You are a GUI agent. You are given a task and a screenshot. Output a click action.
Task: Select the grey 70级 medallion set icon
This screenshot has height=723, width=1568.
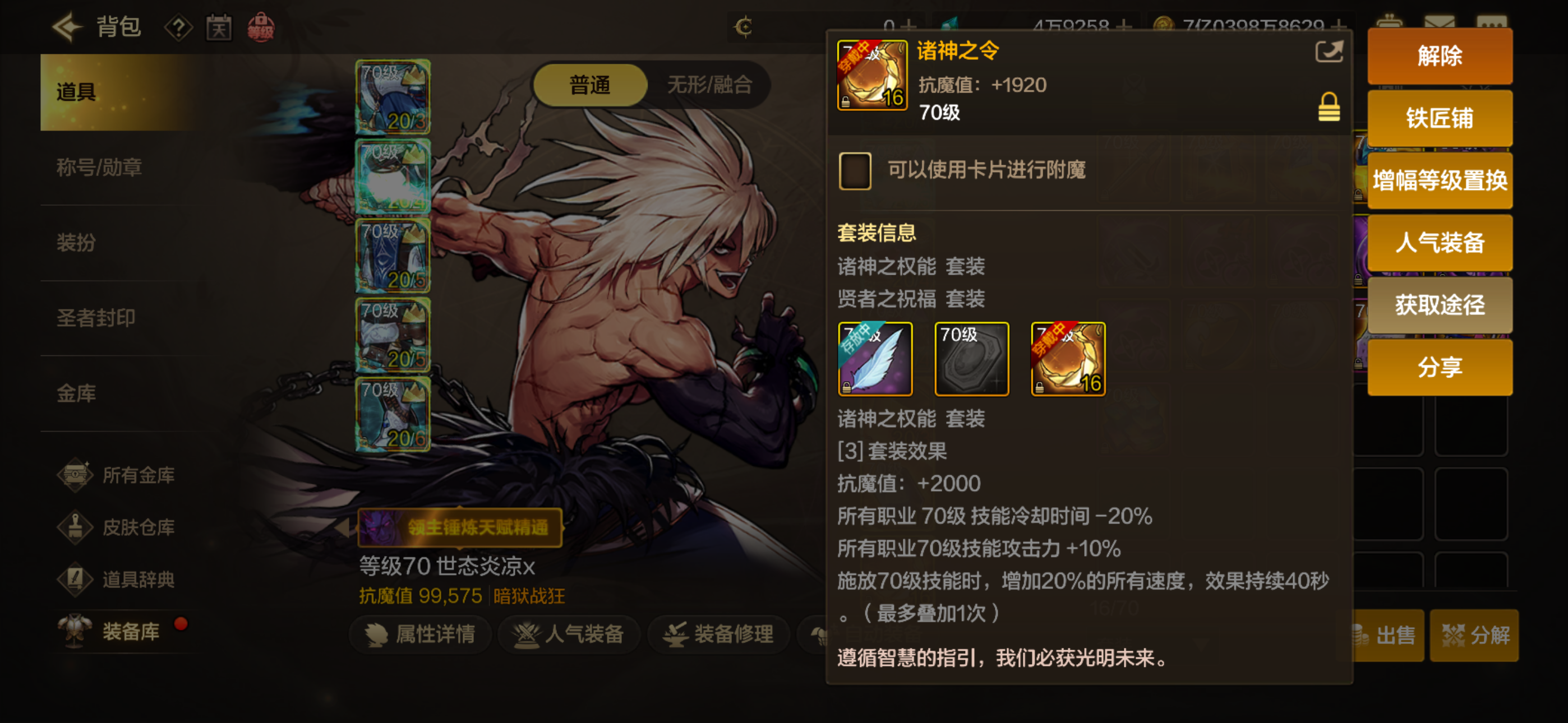tap(971, 359)
